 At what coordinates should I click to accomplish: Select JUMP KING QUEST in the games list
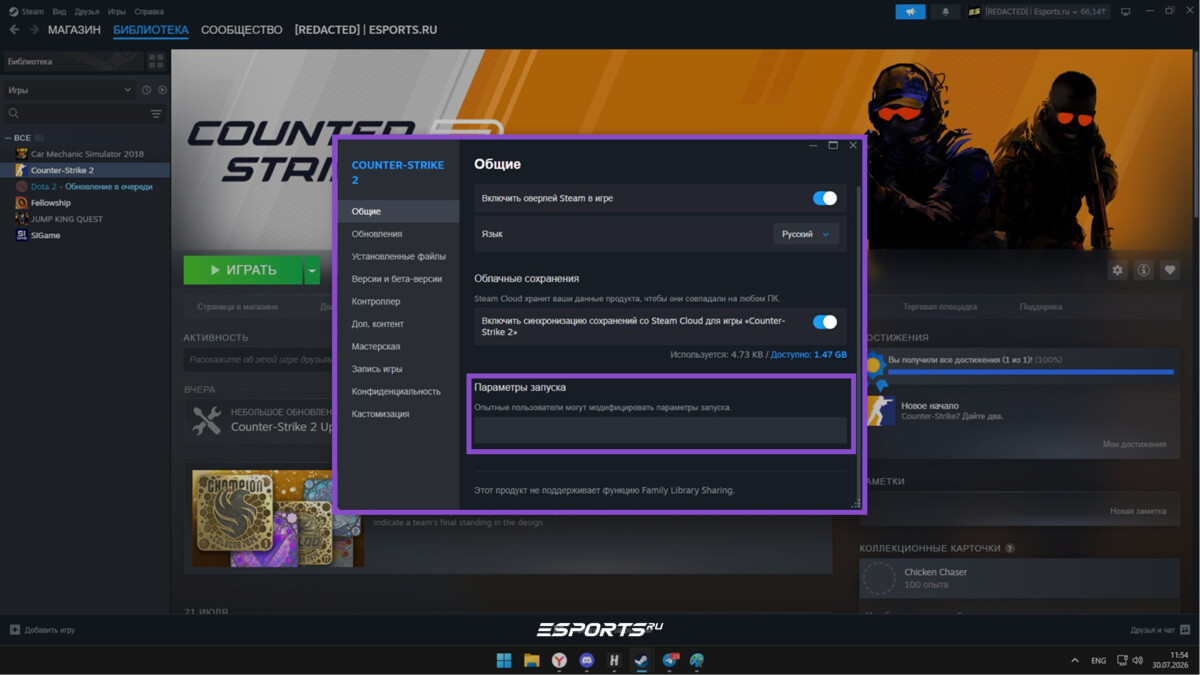click(66, 219)
